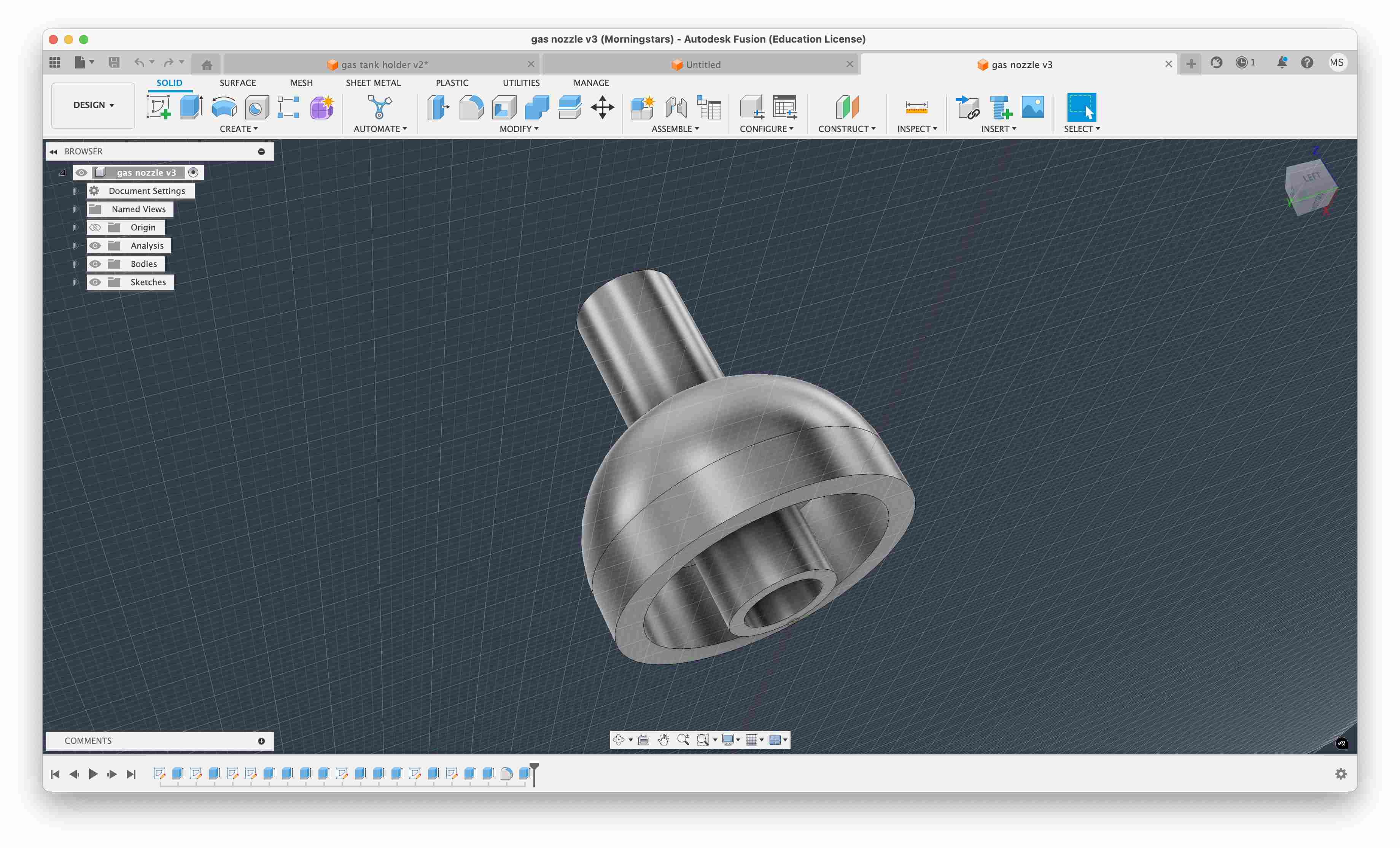The image size is (1400, 848).
Task: Switch to the PLASTIC tab
Action: point(452,83)
